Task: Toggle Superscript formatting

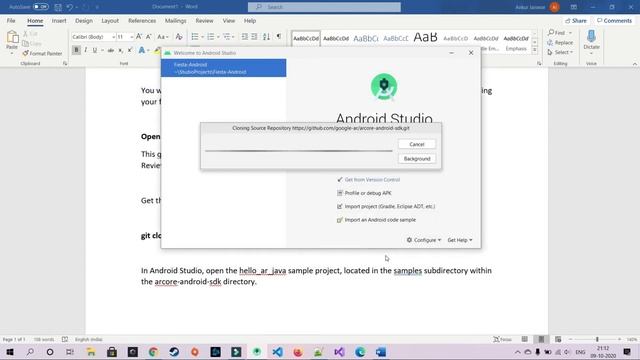Action: coord(130,50)
